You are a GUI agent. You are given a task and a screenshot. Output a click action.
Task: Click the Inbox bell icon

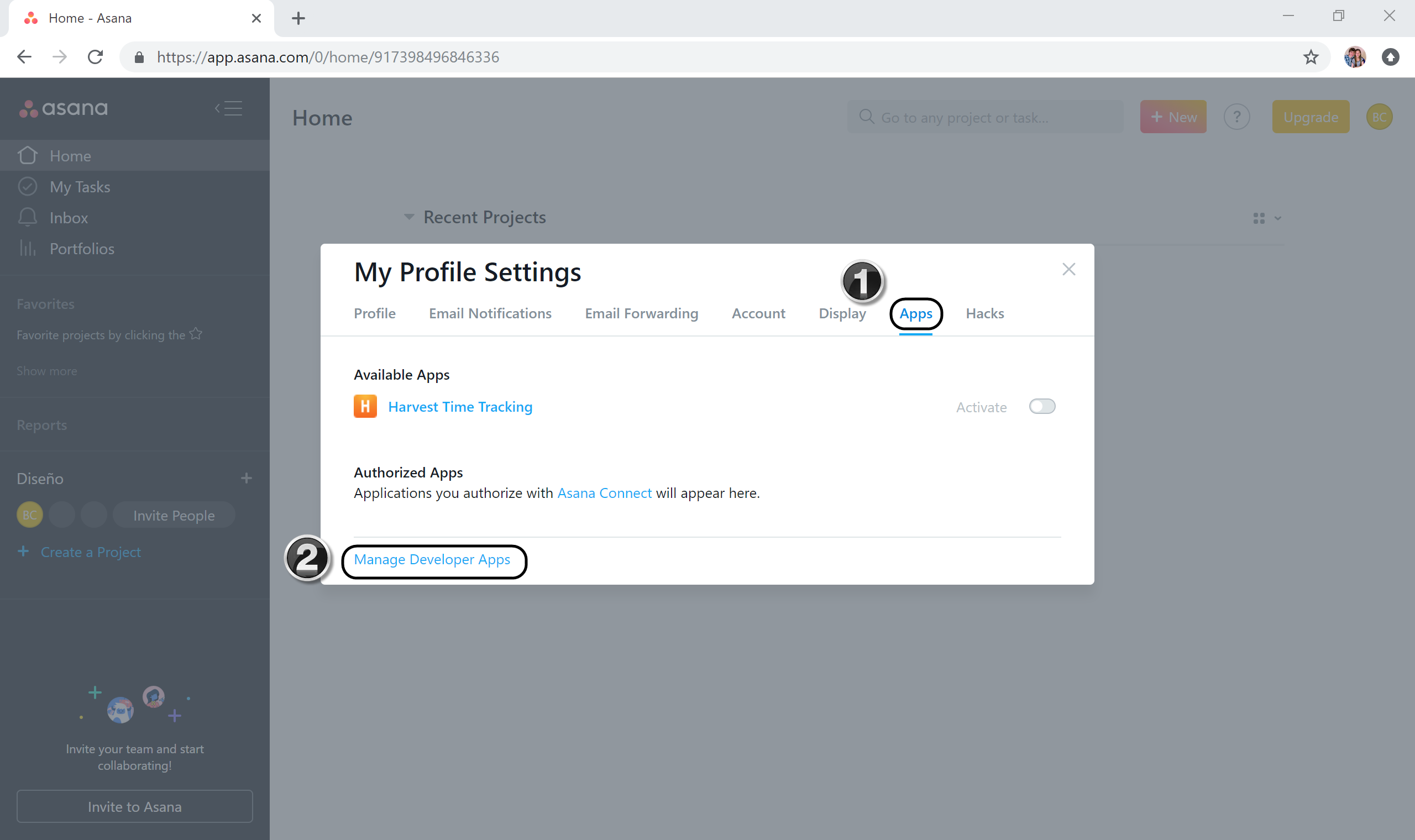point(27,217)
